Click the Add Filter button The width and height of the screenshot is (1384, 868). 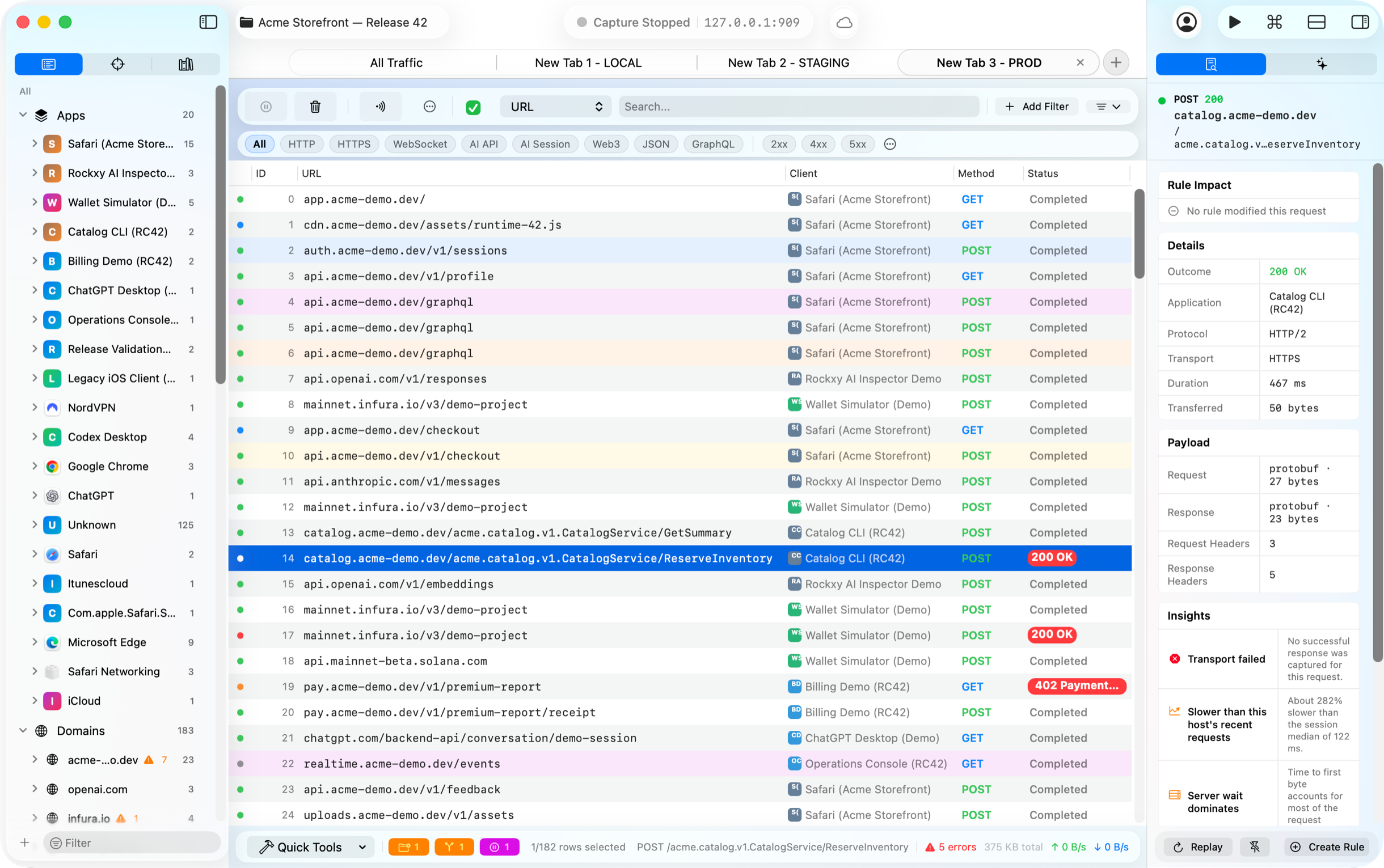(x=1036, y=107)
